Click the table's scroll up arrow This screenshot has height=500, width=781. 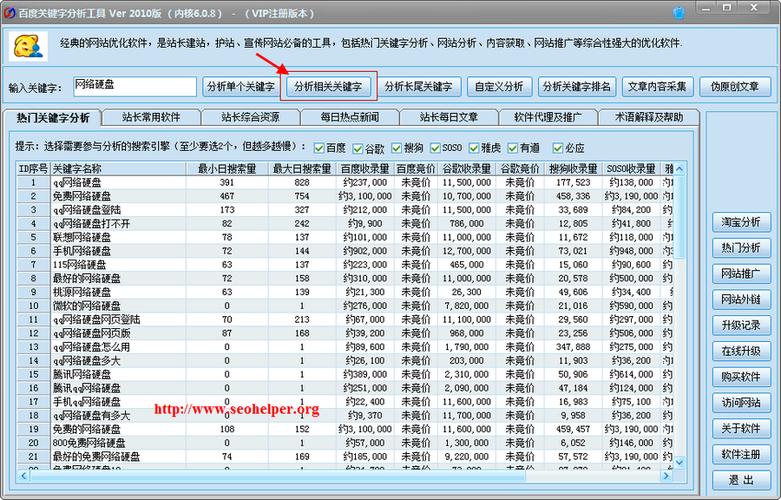point(679,169)
